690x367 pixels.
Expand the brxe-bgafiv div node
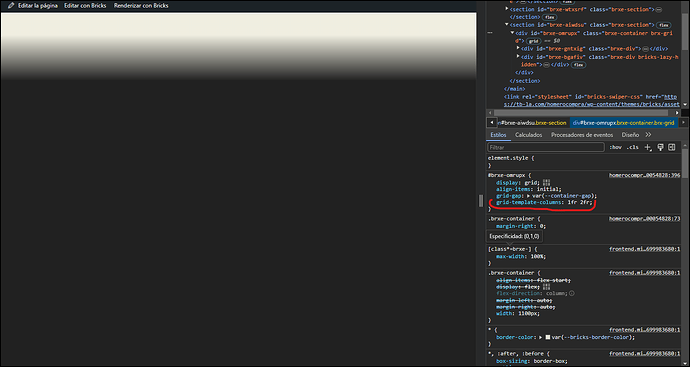(x=518, y=57)
